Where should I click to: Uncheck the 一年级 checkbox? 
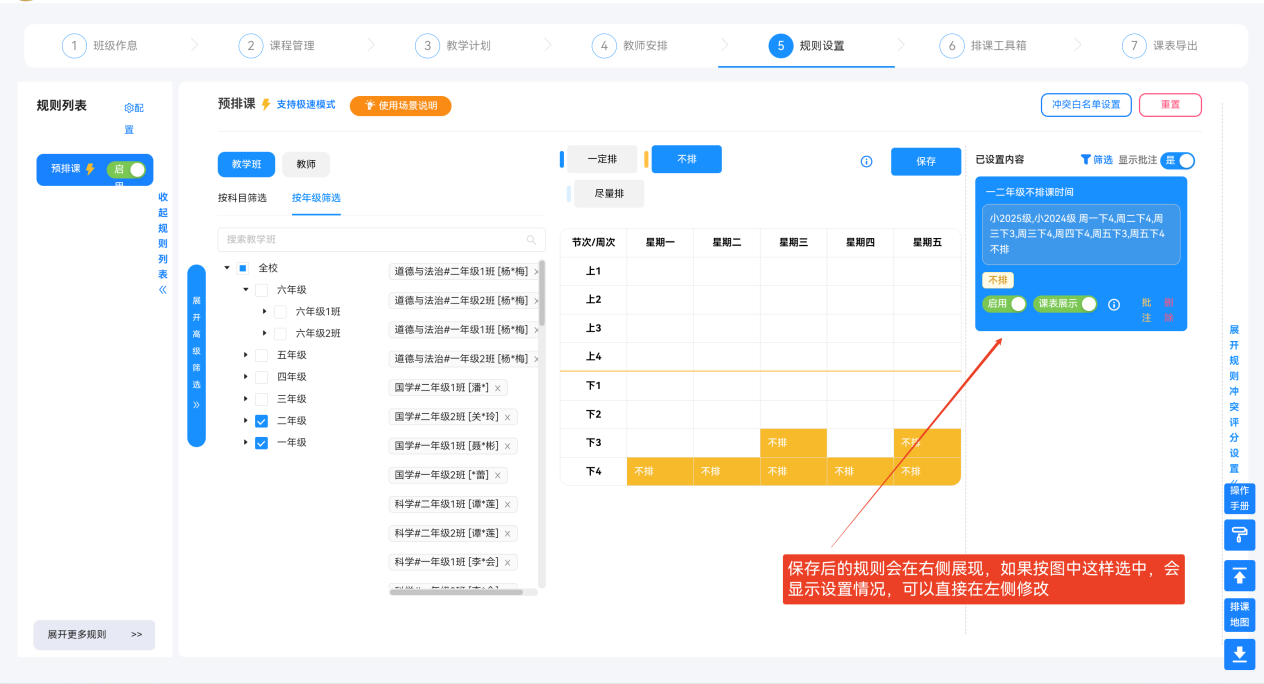pos(261,443)
